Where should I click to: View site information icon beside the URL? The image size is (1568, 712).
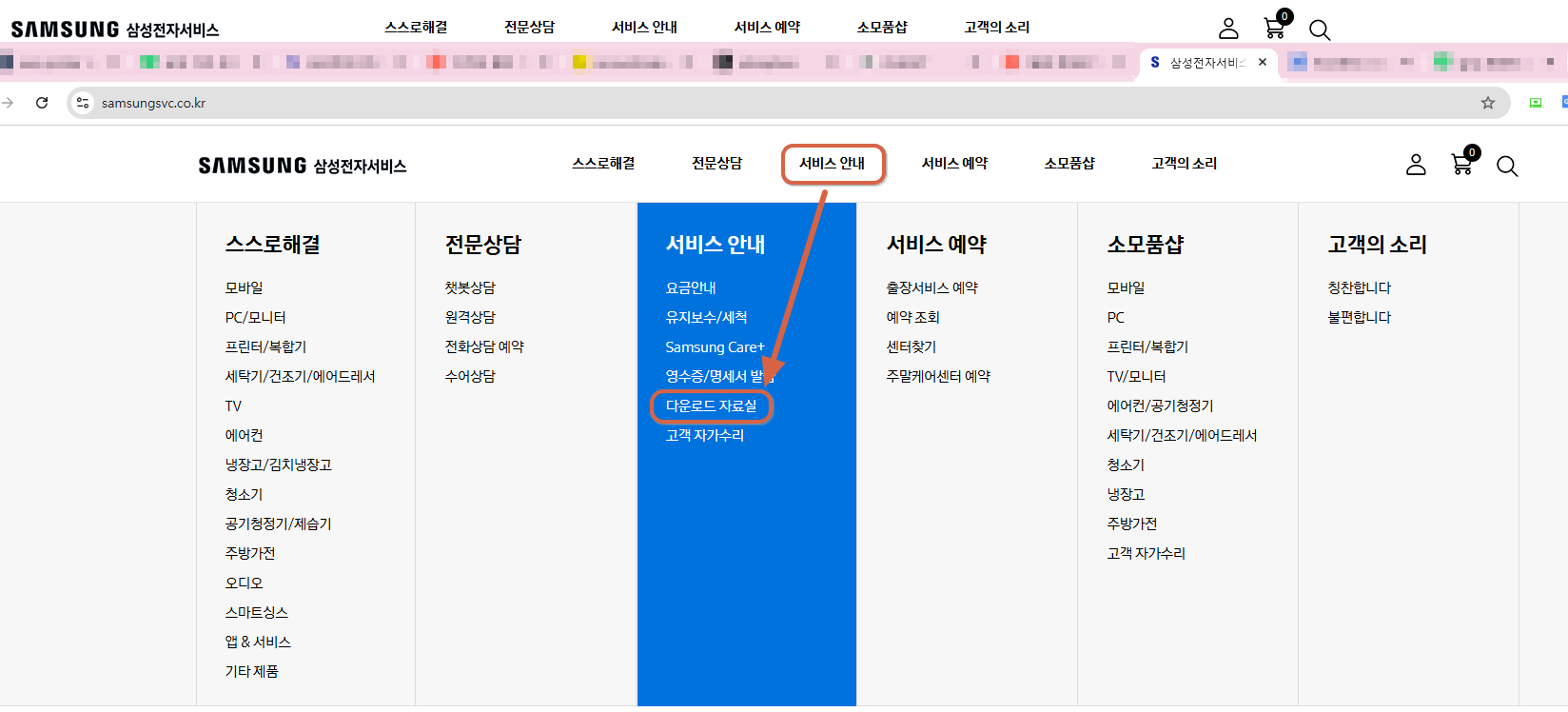(83, 103)
